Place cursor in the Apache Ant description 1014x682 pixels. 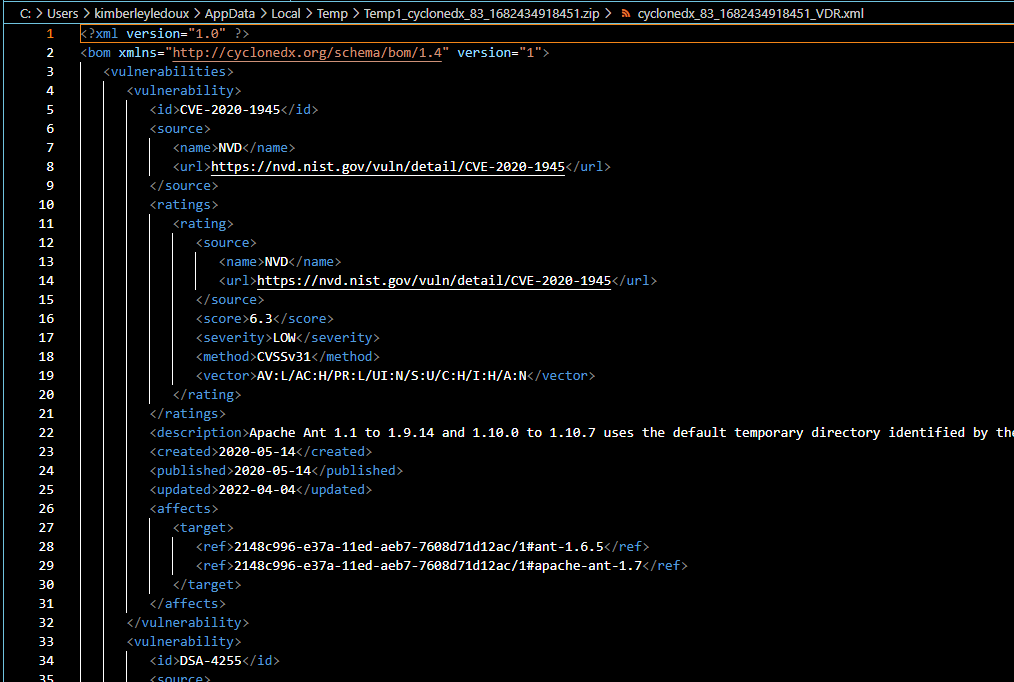[x=600, y=433]
